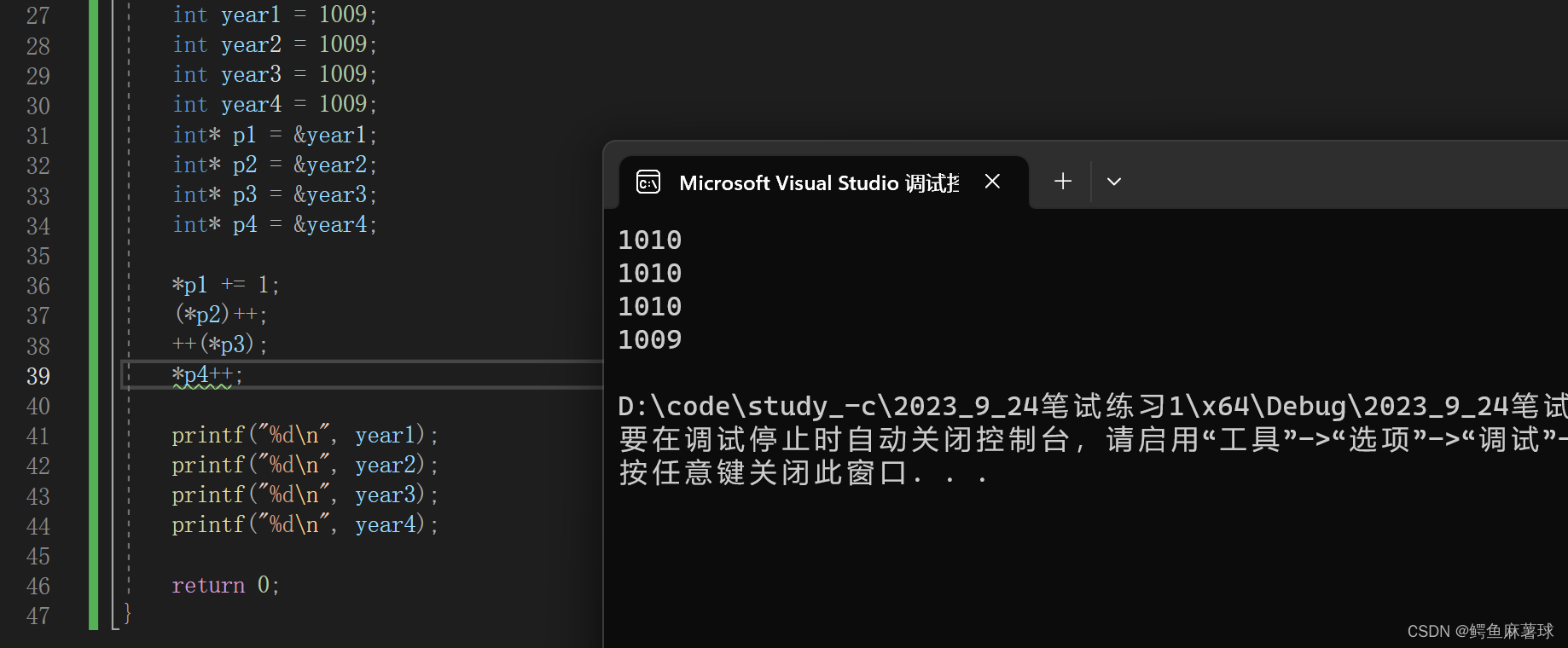Click the 'int year4 = 1009;' declaration
Screen dimensions: 1568x648
[275, 104]
